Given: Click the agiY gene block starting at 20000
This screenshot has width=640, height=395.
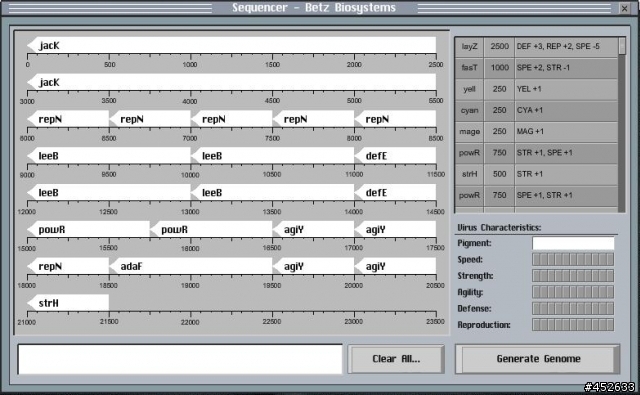Looking at the screenshot, I should point(395,266).
